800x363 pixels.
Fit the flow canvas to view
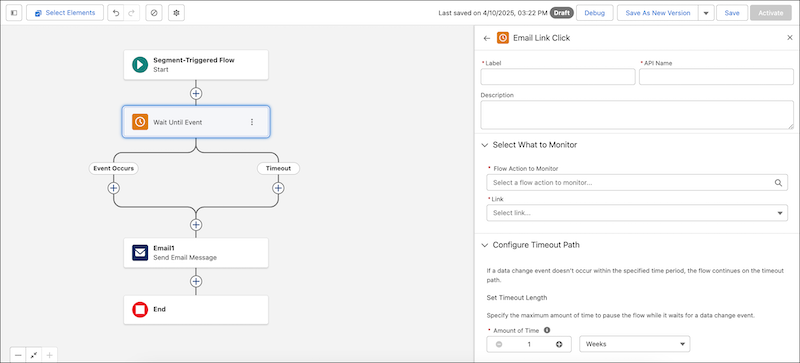34,355
